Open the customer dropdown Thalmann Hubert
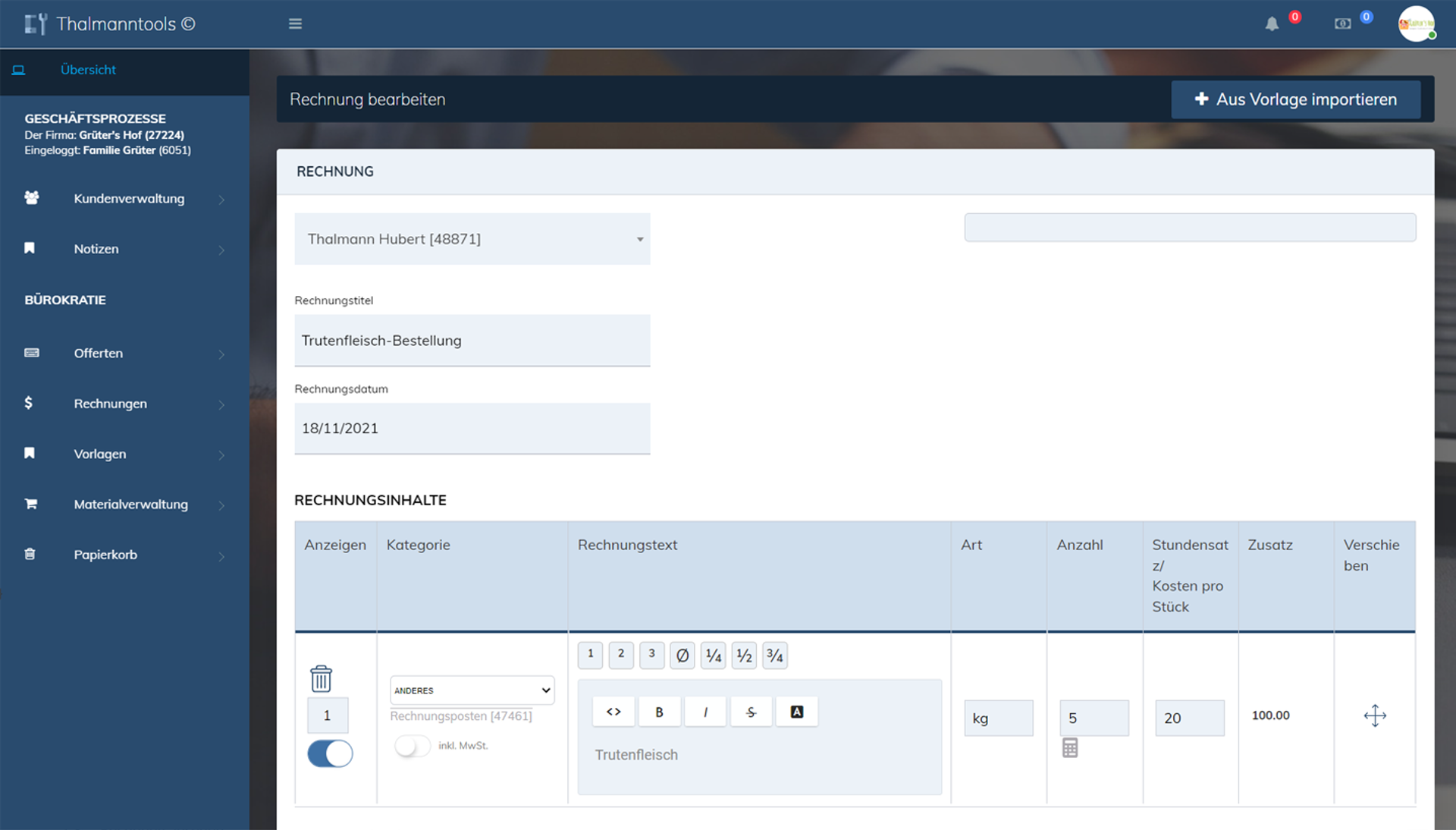1456x830 pixels. point(472,239)
